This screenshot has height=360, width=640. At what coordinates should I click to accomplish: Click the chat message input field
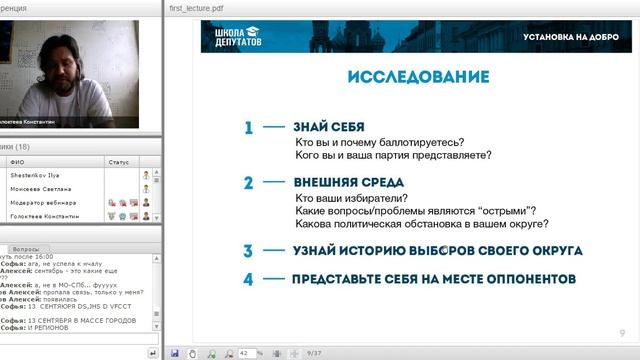pyautogui.click(x=79, y=338)
